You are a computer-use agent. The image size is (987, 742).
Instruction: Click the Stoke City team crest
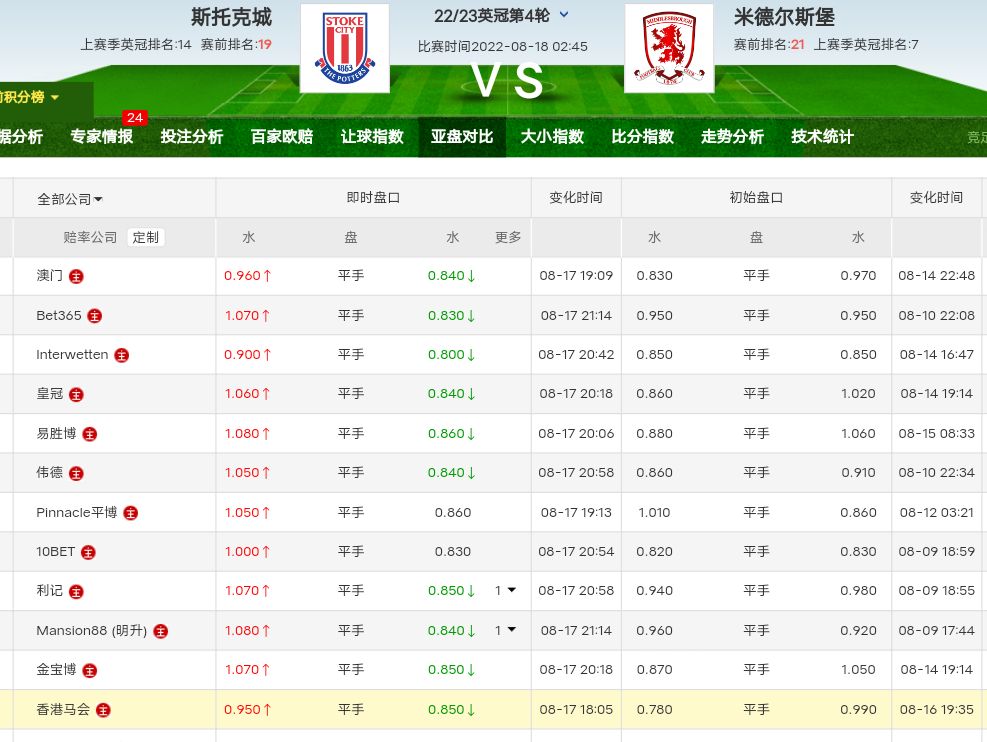(344, 48)
